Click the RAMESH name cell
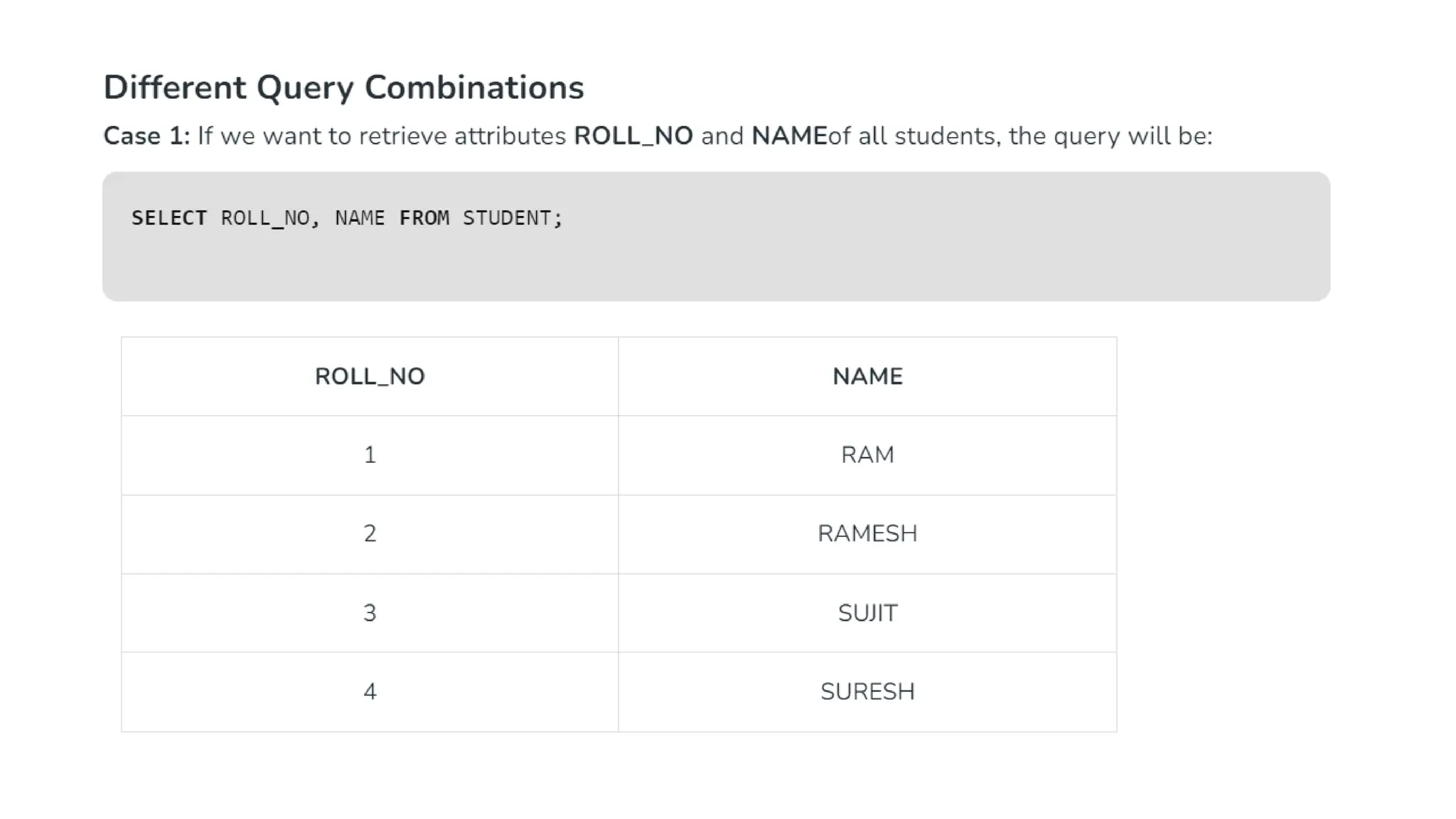This screenshot has height=819, width=1456. tap(867, 534)
